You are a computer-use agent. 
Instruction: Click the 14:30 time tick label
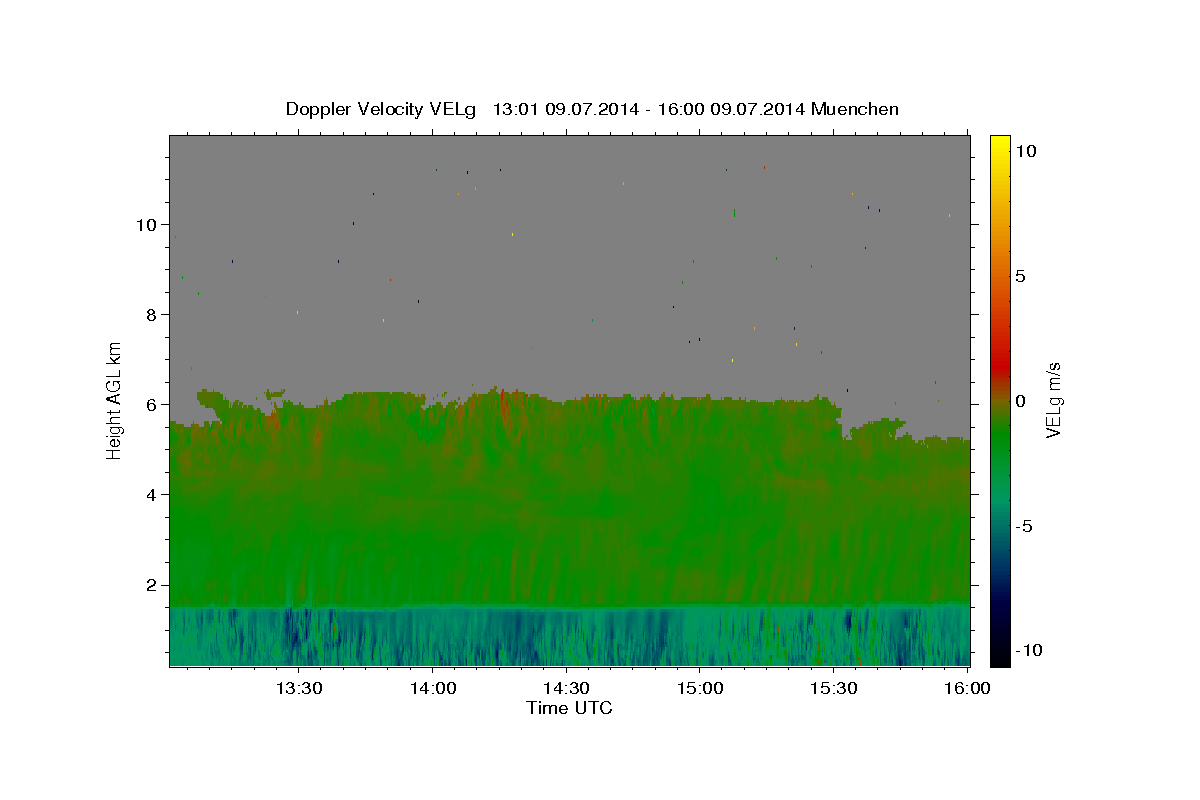[566, 688]
